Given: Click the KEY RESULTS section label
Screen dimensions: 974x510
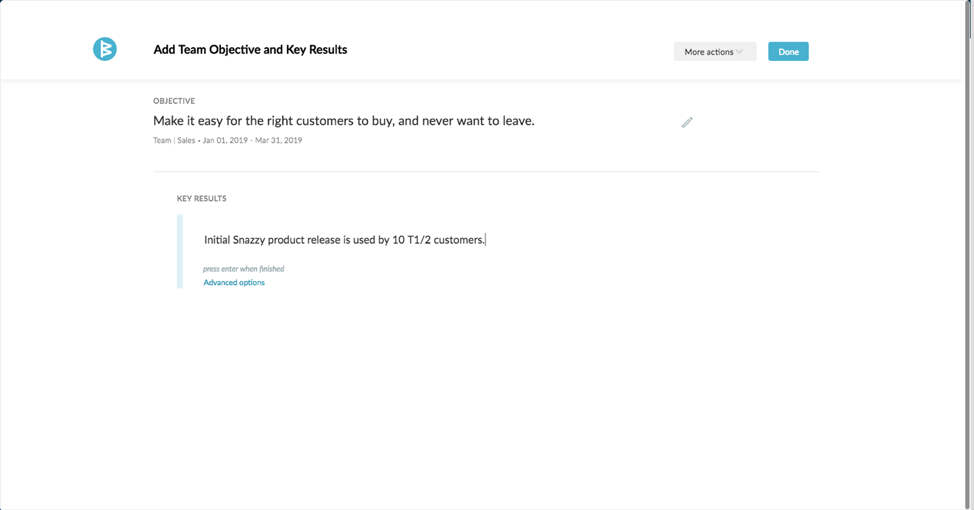Looking at the screenshot, I should click(202, 199).
